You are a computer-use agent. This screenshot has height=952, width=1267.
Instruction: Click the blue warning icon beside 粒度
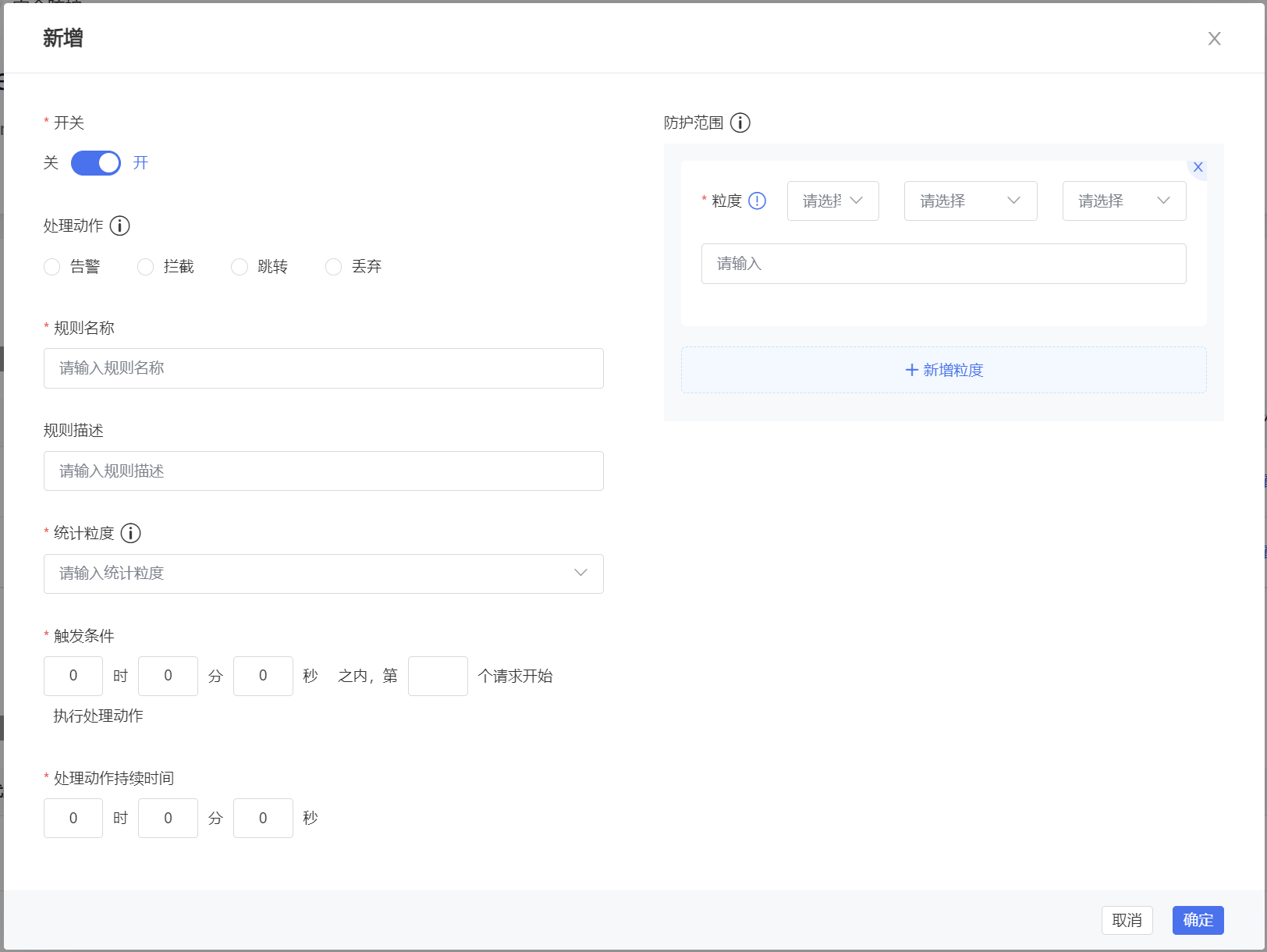pyautogui.click(x=757, y=201)
